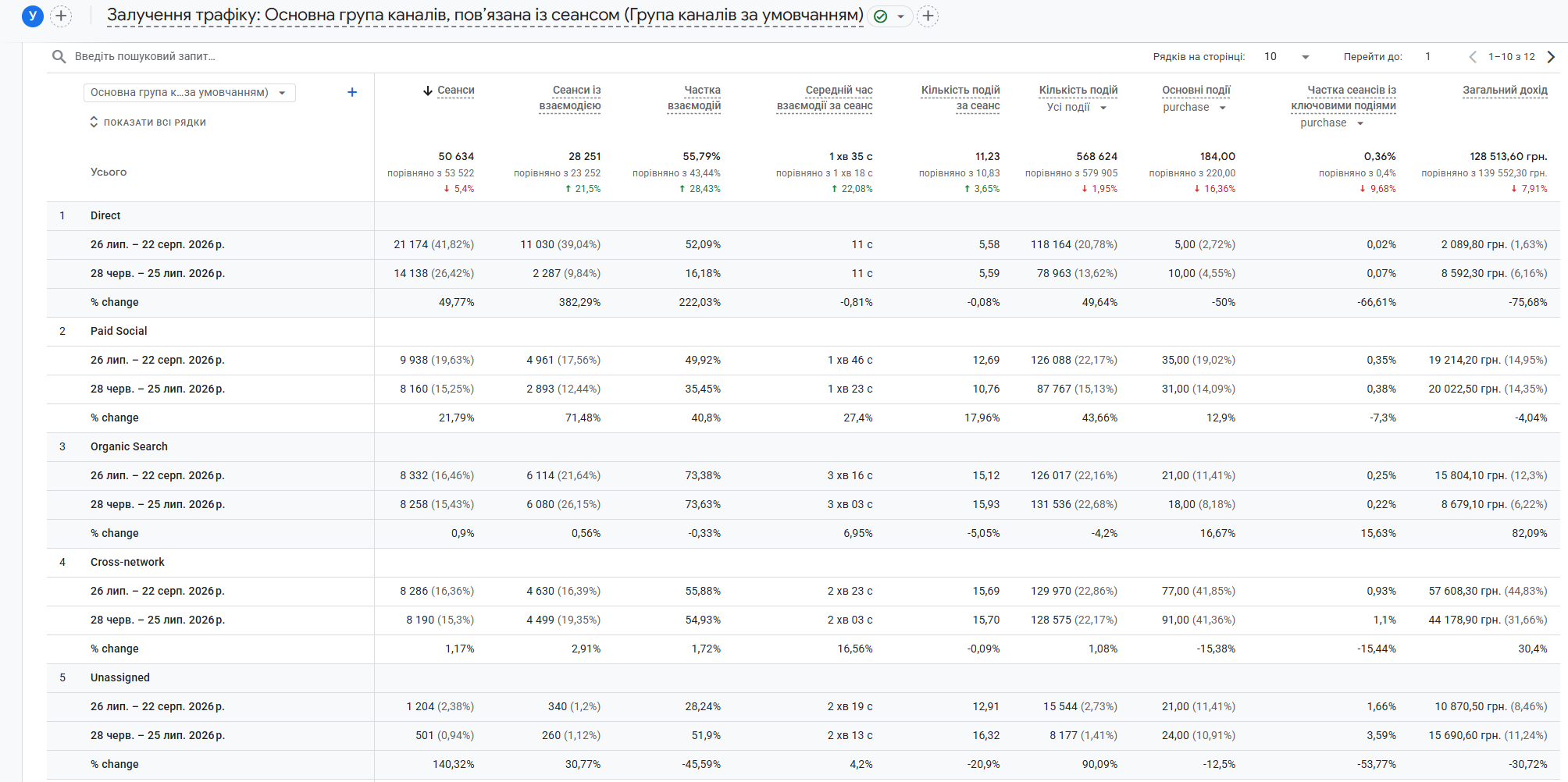Go to next page arrow

point(1551,56)
